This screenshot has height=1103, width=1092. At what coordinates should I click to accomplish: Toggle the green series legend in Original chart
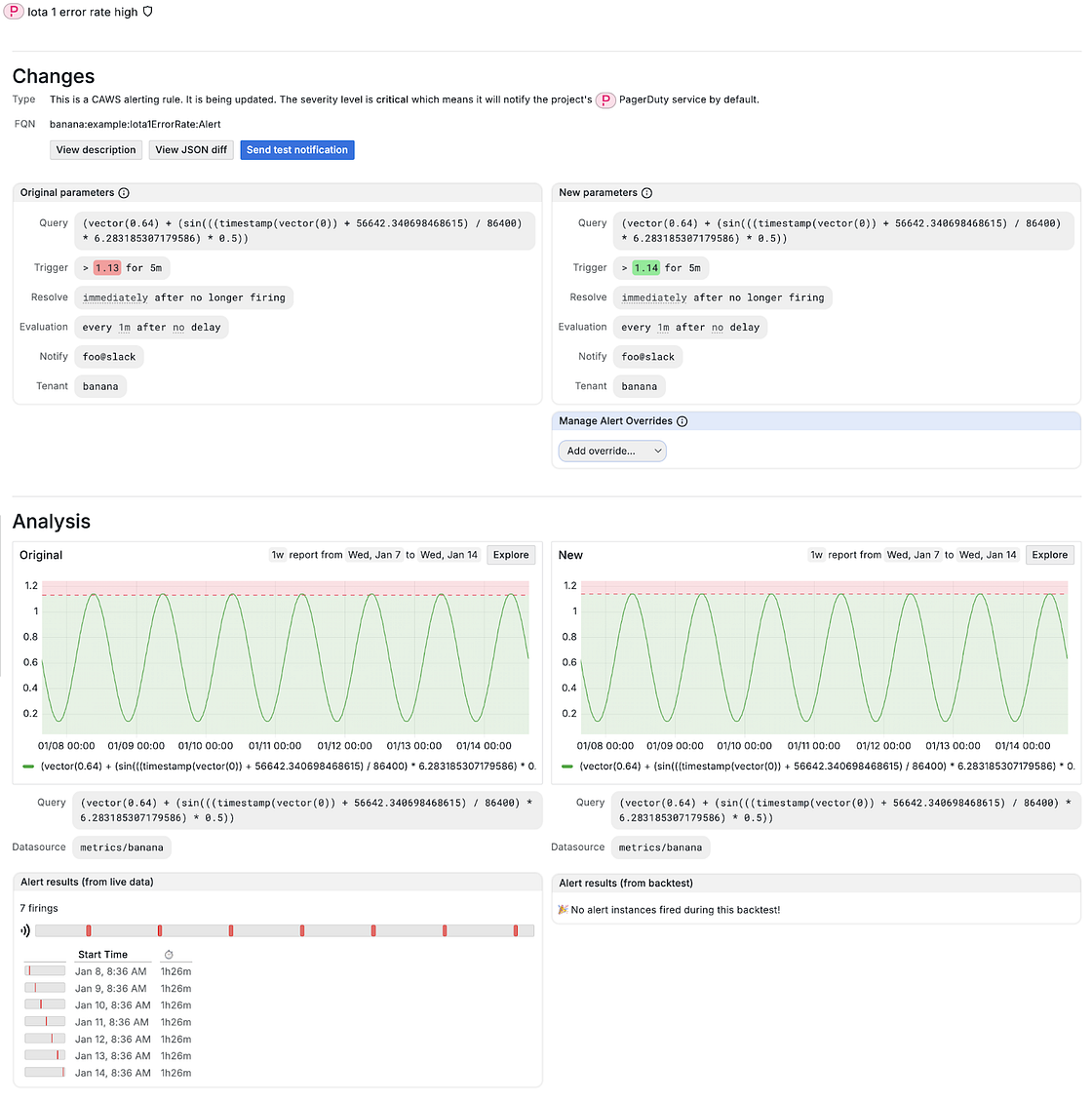[28, 767]
